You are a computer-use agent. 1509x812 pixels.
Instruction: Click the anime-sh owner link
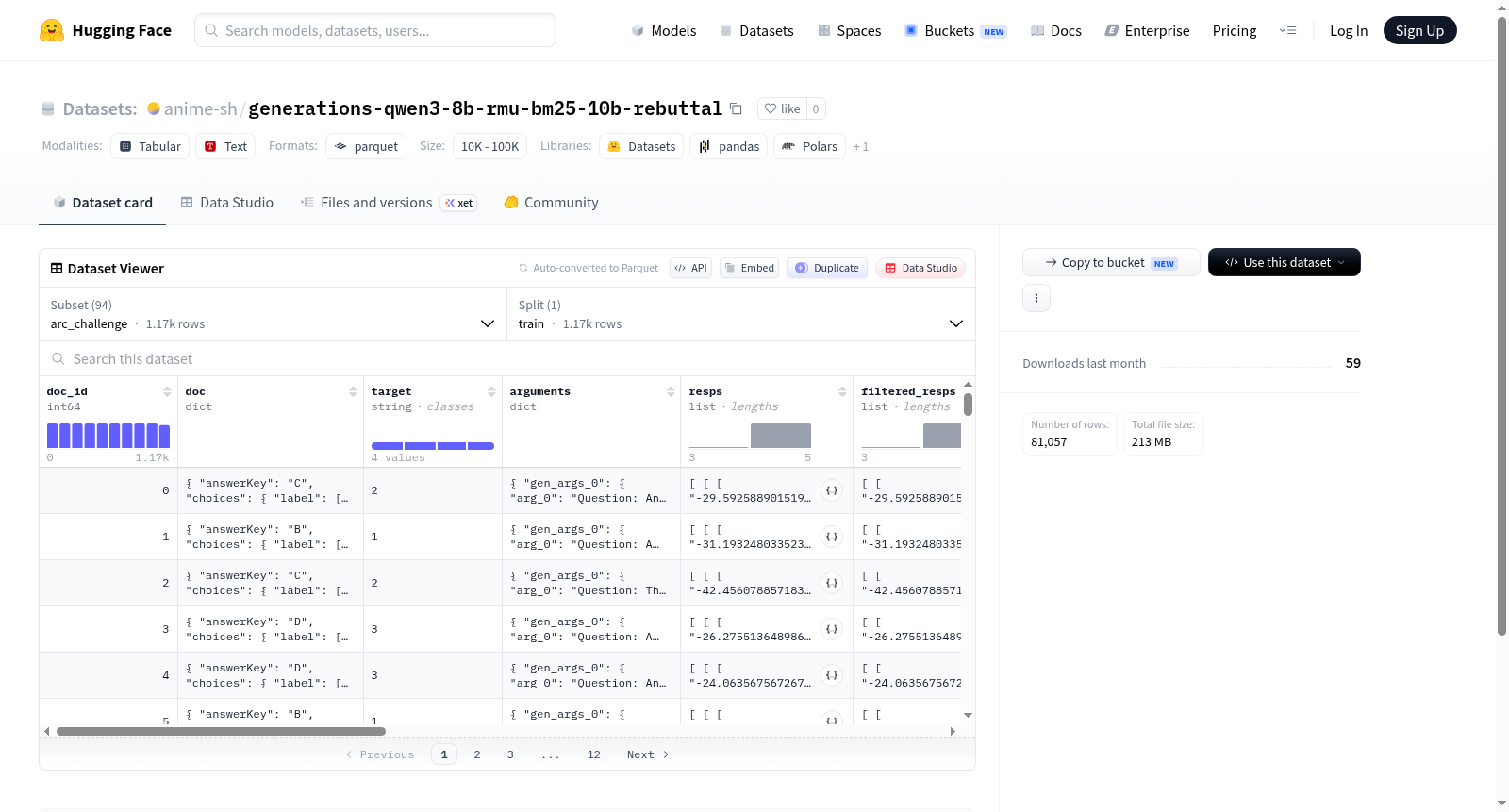tap(200, 108)
